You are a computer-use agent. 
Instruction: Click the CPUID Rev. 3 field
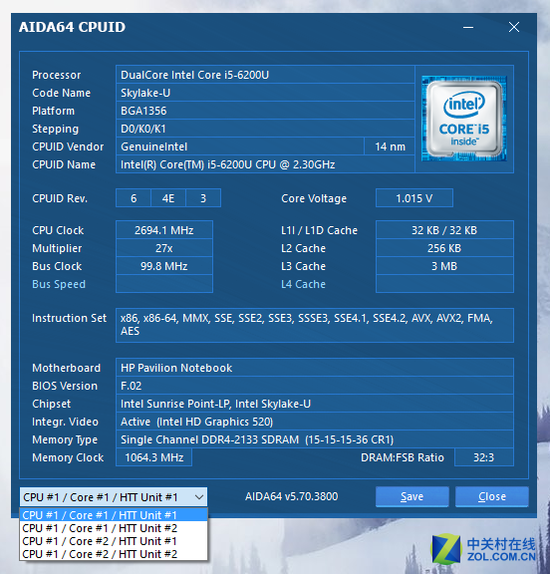(x=203, y=198)
